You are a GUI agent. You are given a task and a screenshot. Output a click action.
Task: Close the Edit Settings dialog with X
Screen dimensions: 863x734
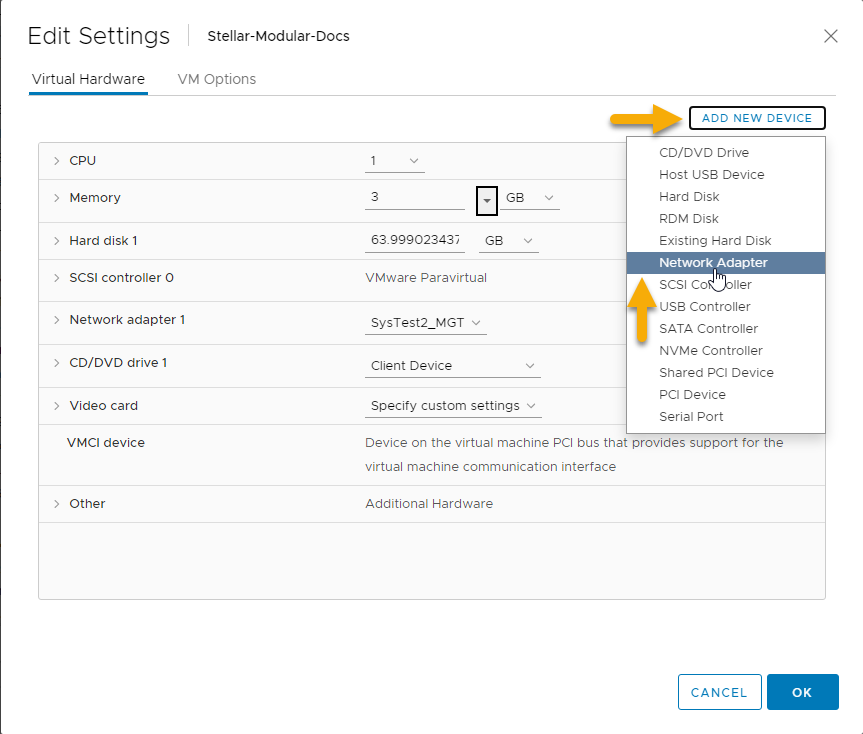830,36
